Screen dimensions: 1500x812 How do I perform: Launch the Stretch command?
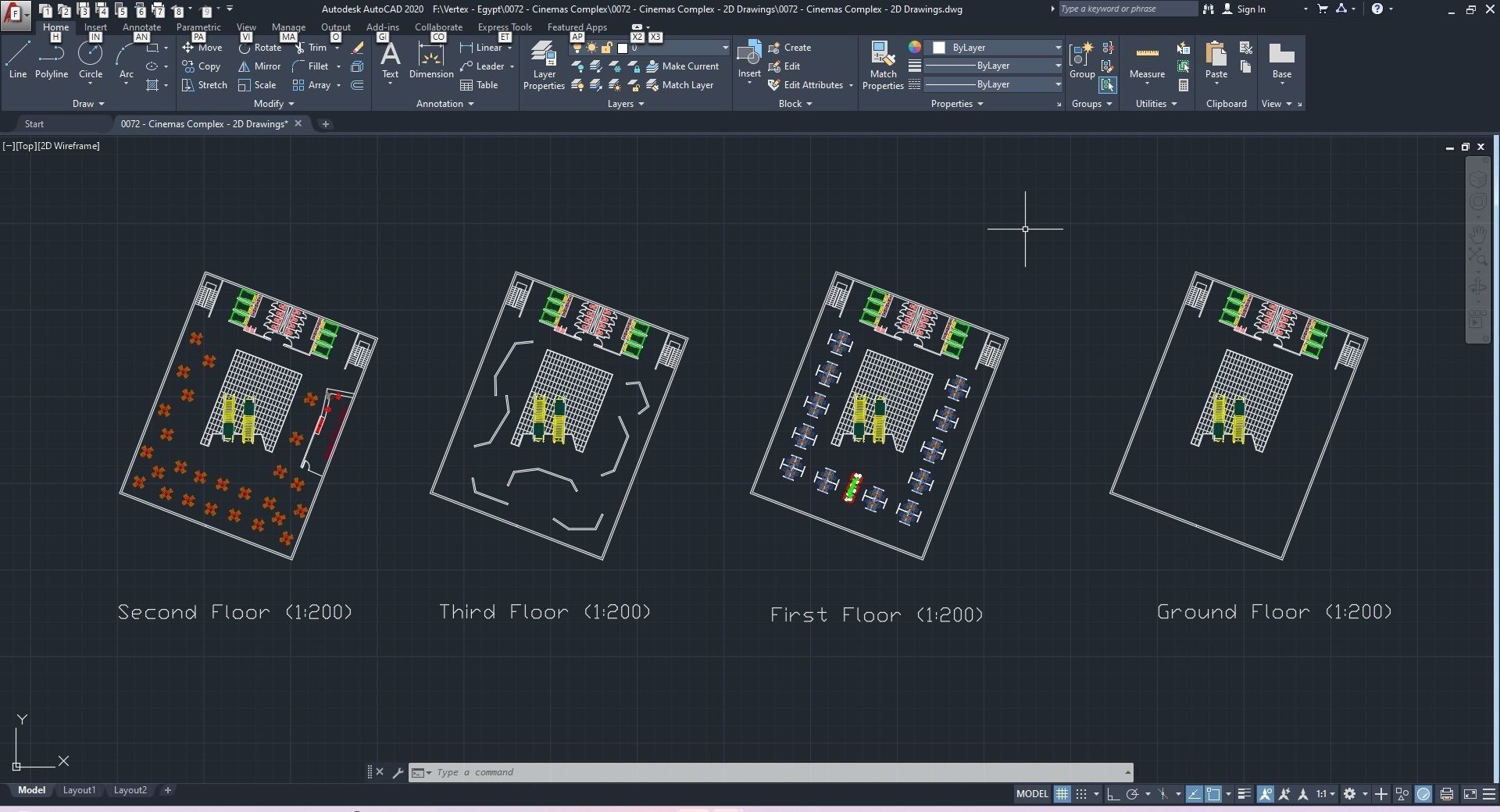(x=205, y=85)
